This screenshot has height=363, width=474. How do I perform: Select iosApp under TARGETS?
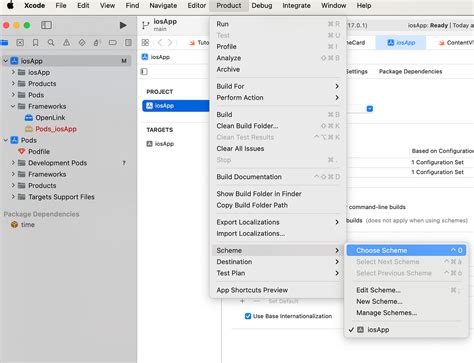click(160, 144)
